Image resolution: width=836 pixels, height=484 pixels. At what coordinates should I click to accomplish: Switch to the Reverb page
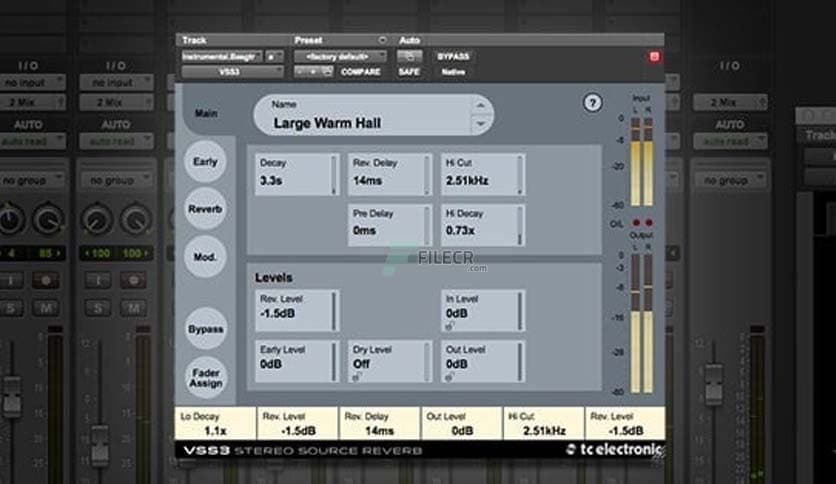(x=205, y=209)
